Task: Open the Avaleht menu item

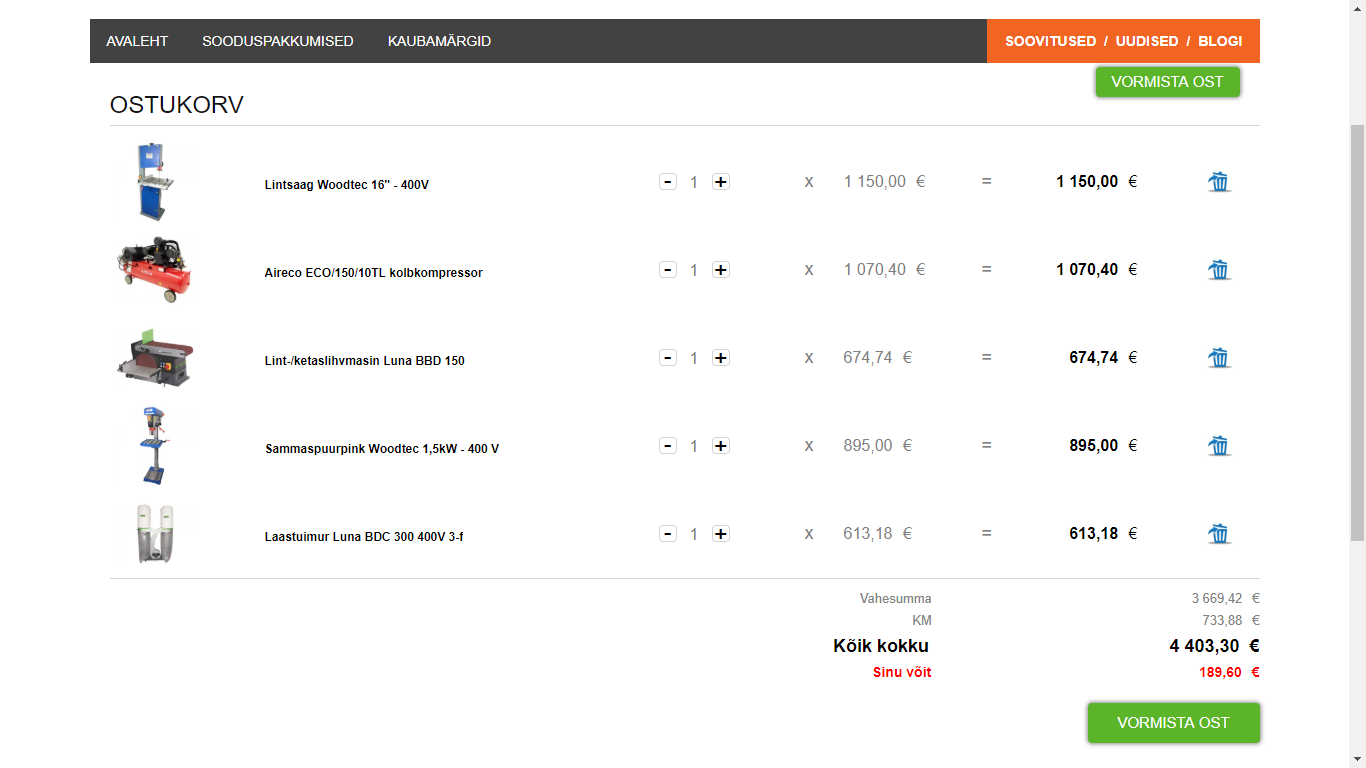Action: click(137, 41)
